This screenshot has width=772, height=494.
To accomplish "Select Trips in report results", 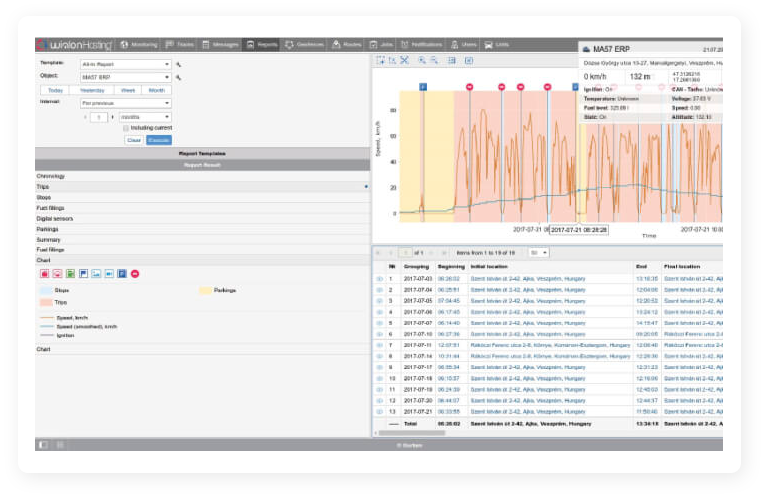I will pos(43,187).
